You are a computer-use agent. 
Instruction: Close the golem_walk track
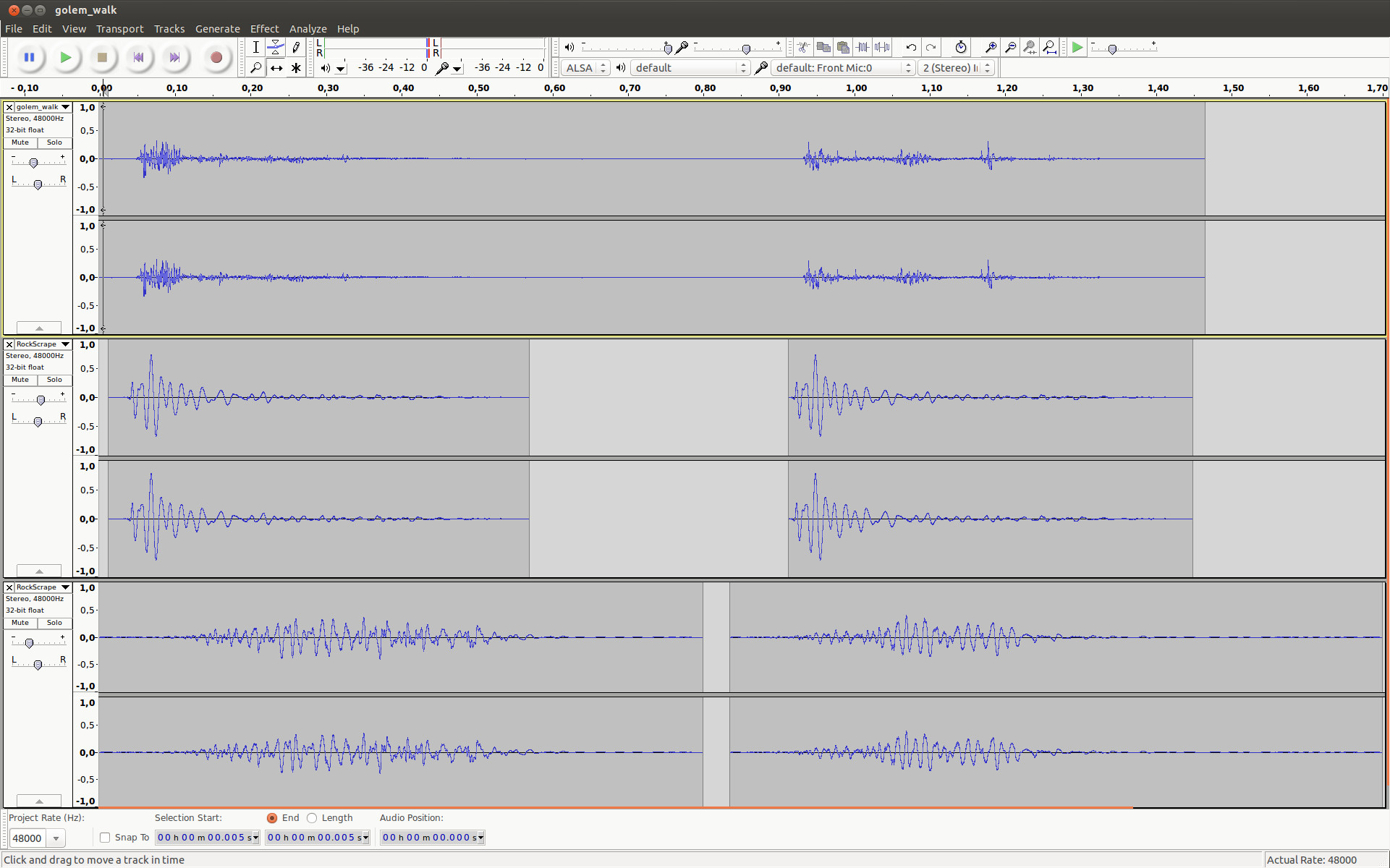click(x=9, y=107)
